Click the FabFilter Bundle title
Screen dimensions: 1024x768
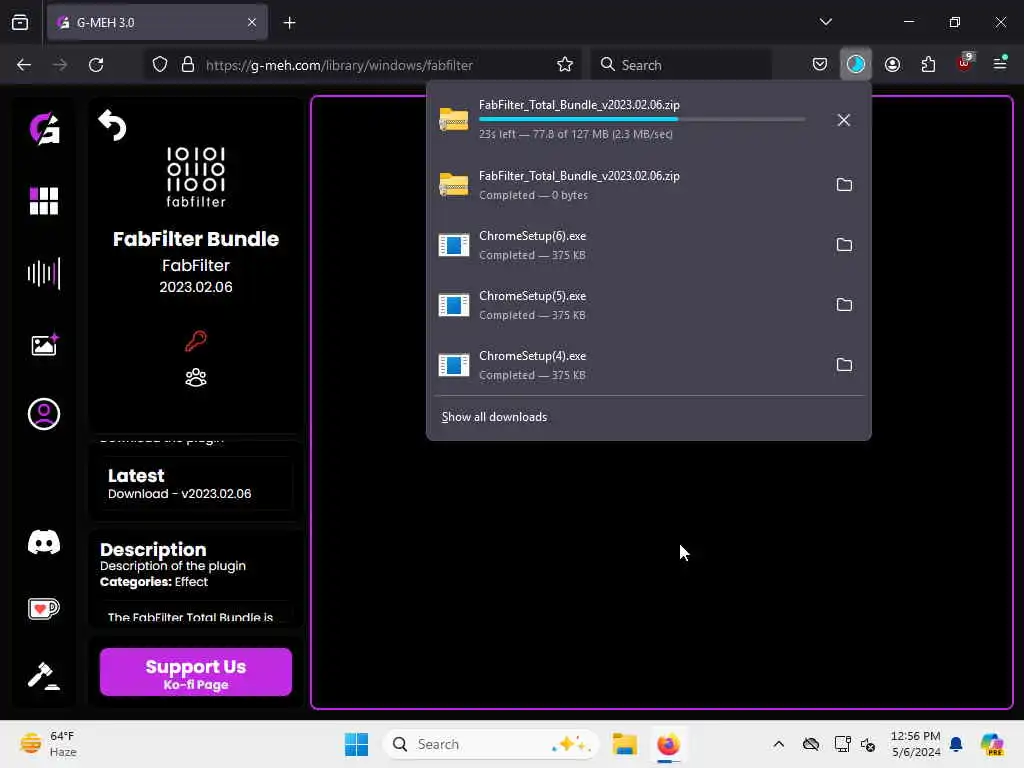[x=196, y=239]
